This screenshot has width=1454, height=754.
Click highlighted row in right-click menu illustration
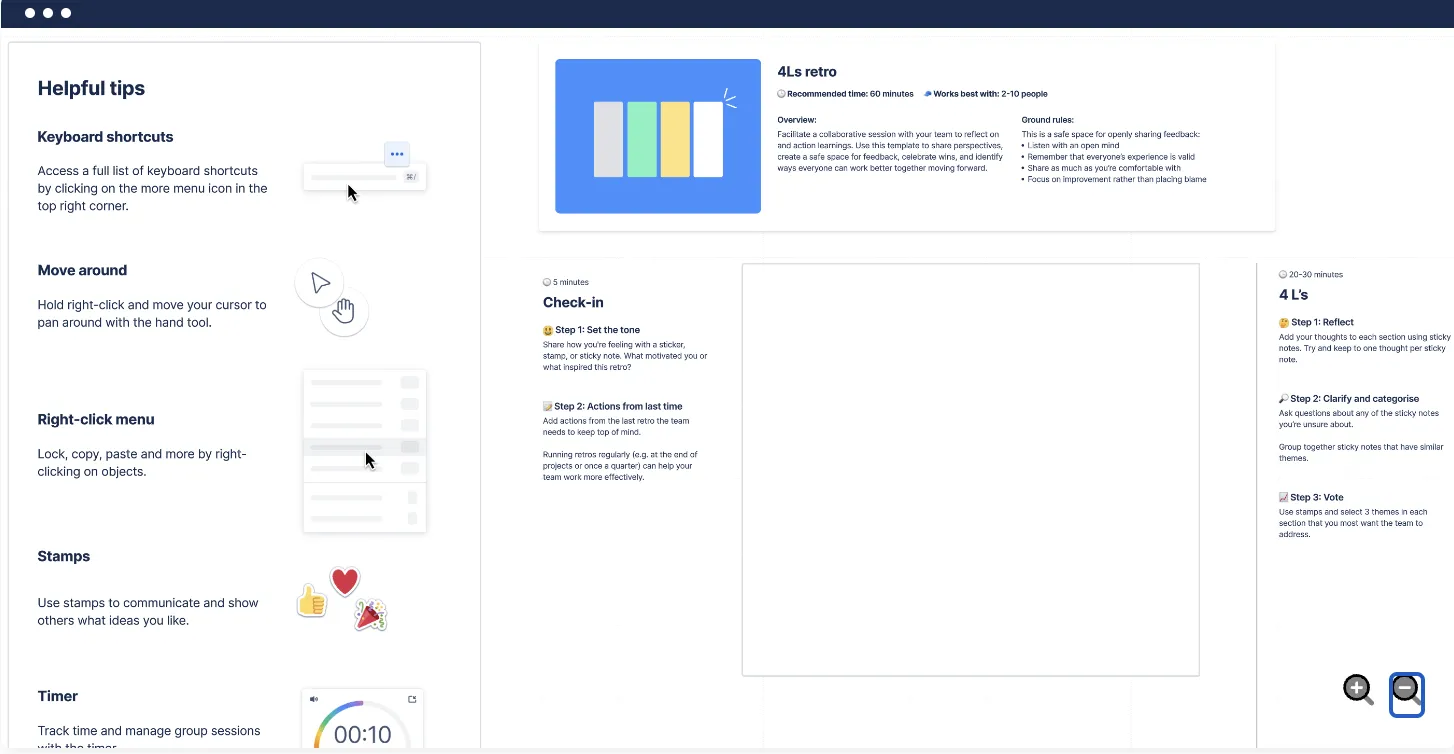tap(365, 447)
